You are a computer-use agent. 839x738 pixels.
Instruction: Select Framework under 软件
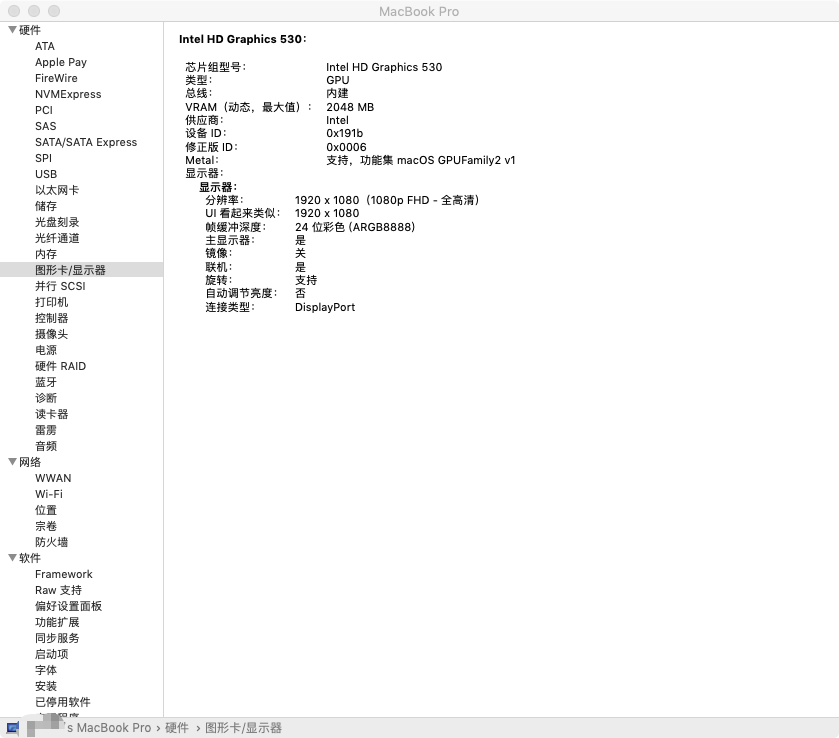click(x=64, y=574)
